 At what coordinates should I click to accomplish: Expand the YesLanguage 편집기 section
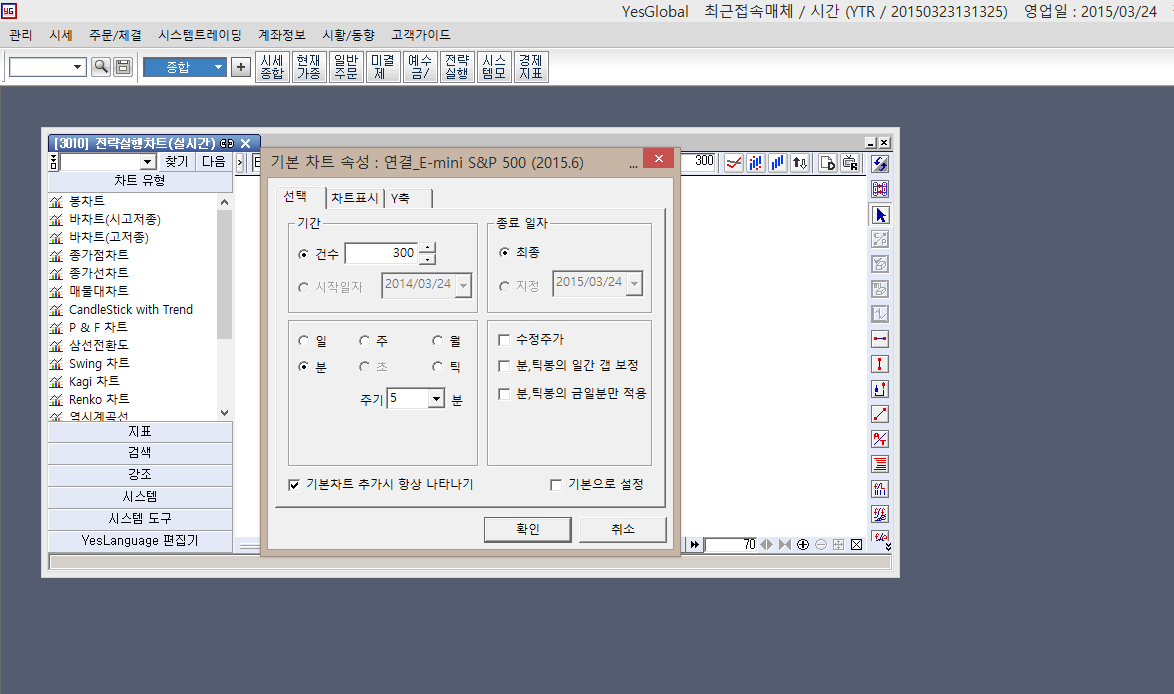point(140,541)
